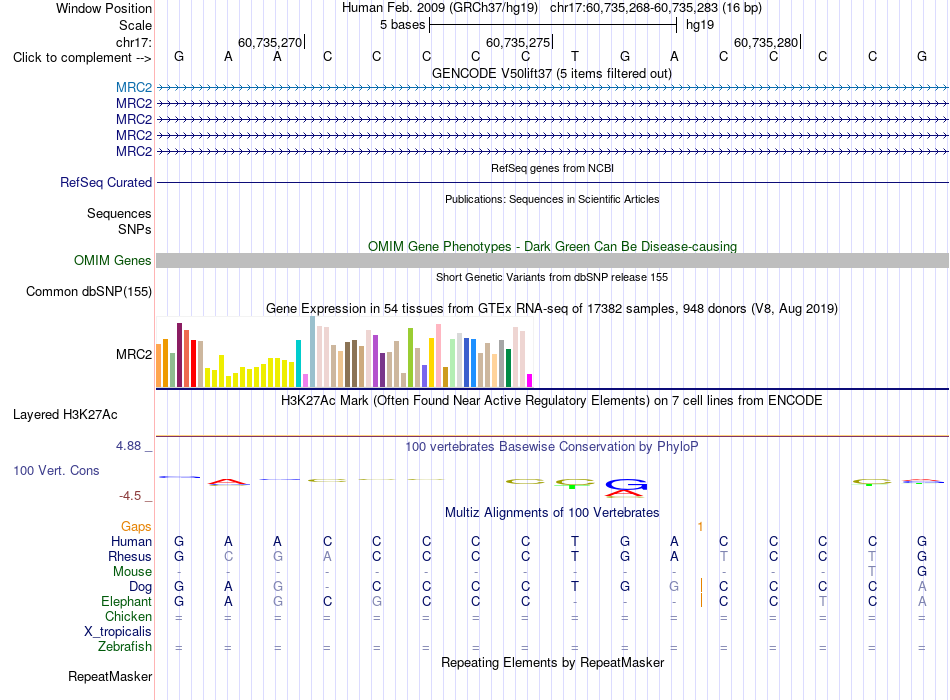
Task: Click 'Repeating Elements by RepeatMasker' title
Action: 552,662
